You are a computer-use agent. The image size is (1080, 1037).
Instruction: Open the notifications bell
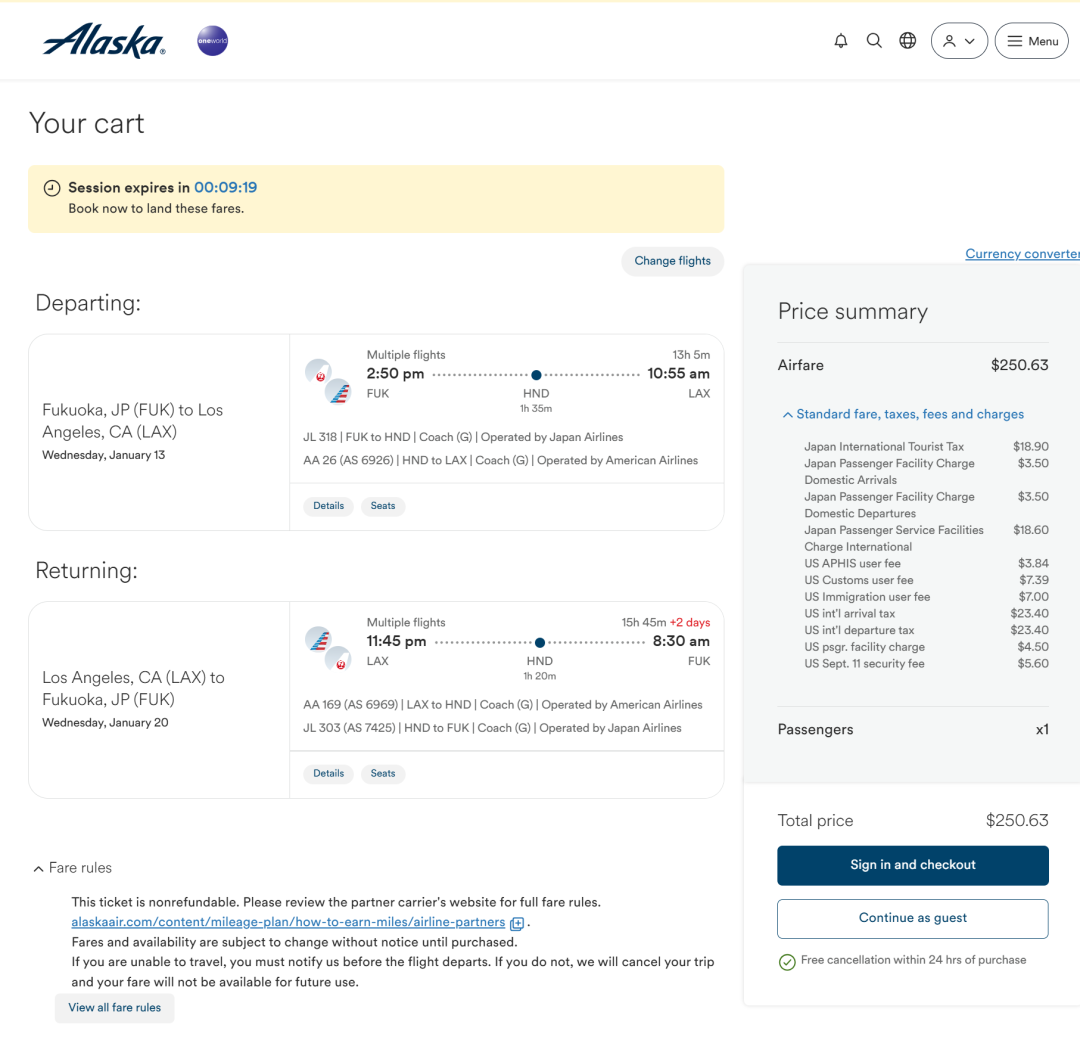(840, 41)
